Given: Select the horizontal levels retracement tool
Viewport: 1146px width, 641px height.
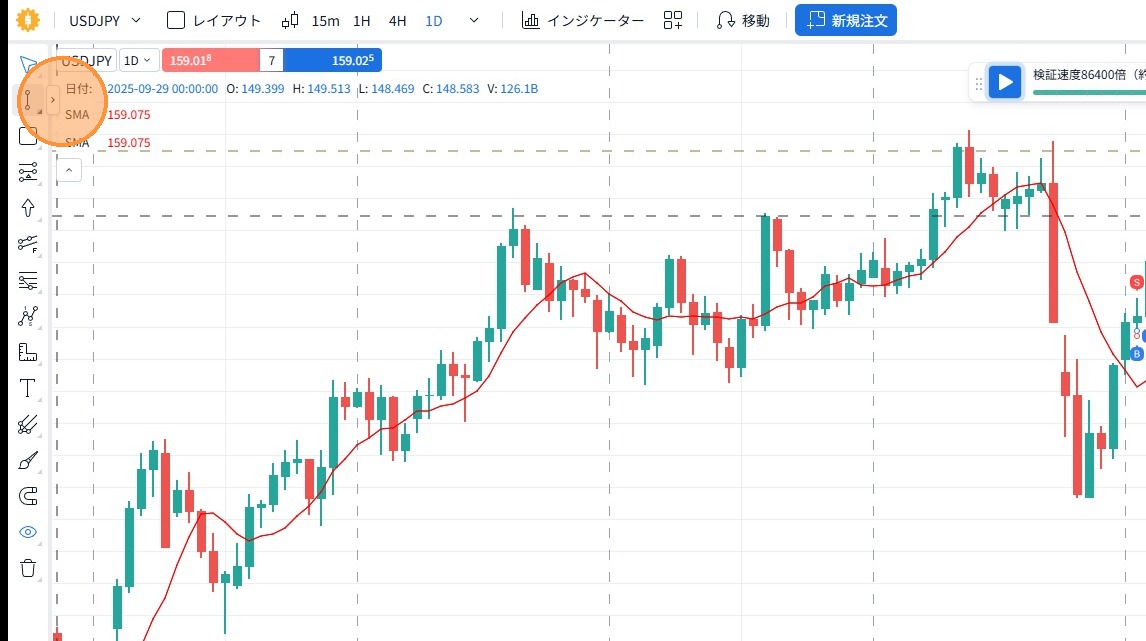Looking at the screenshot, I should point(28,281).
